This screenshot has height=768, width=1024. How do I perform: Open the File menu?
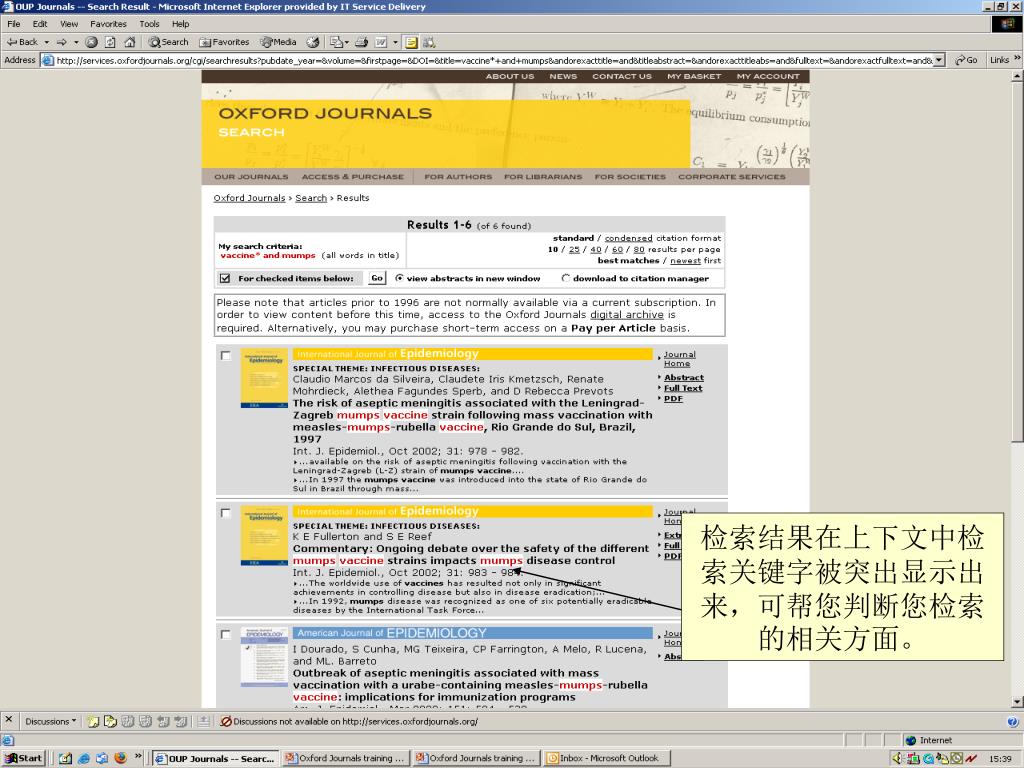point(14,24)
